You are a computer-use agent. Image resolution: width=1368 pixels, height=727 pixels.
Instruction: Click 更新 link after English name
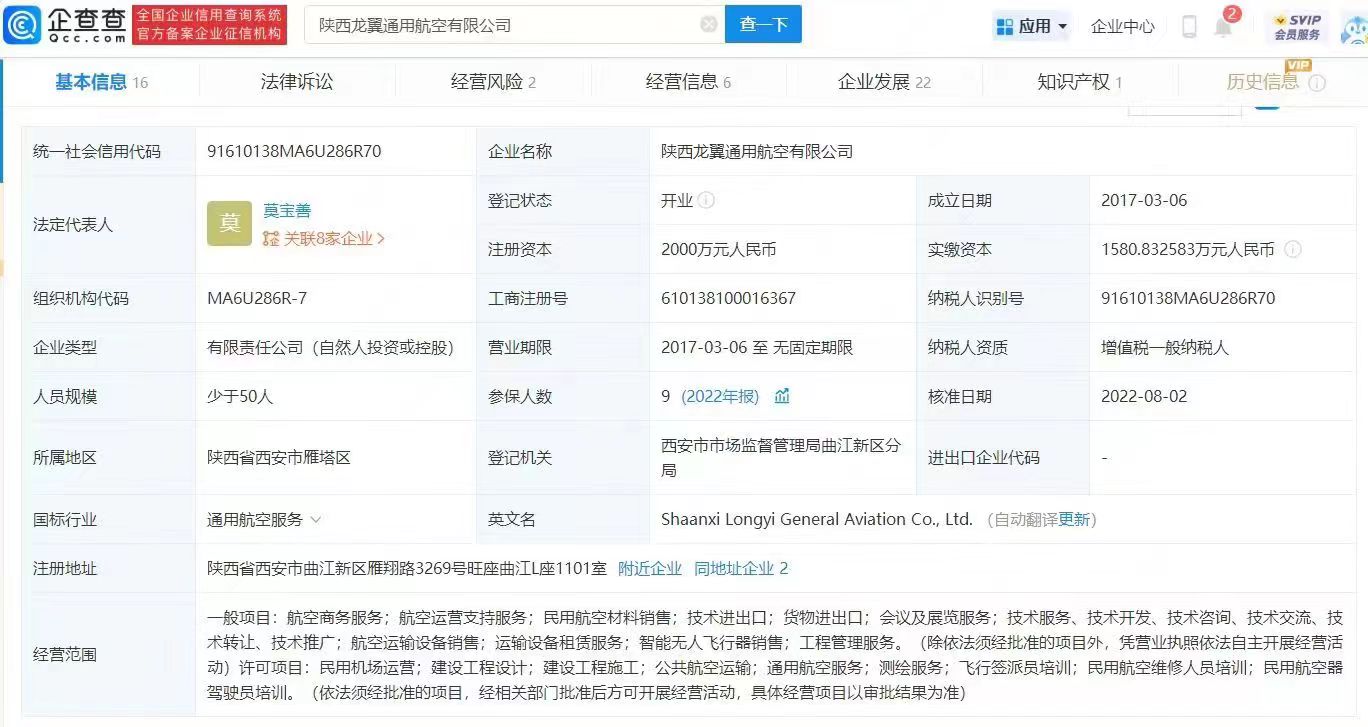(1074, 519)
